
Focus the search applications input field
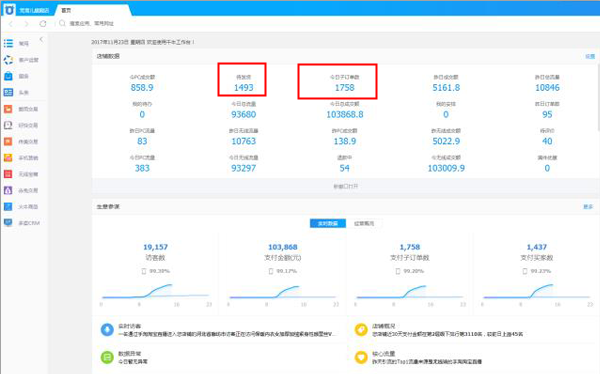coord(92,23)
